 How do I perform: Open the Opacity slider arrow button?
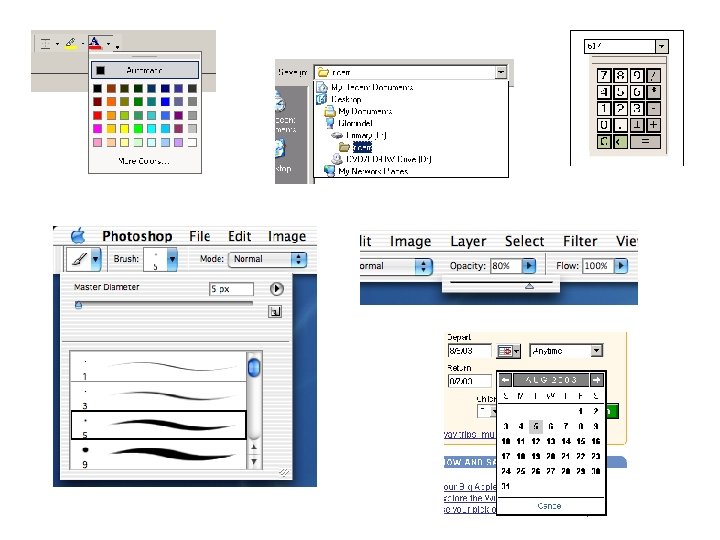529,265
